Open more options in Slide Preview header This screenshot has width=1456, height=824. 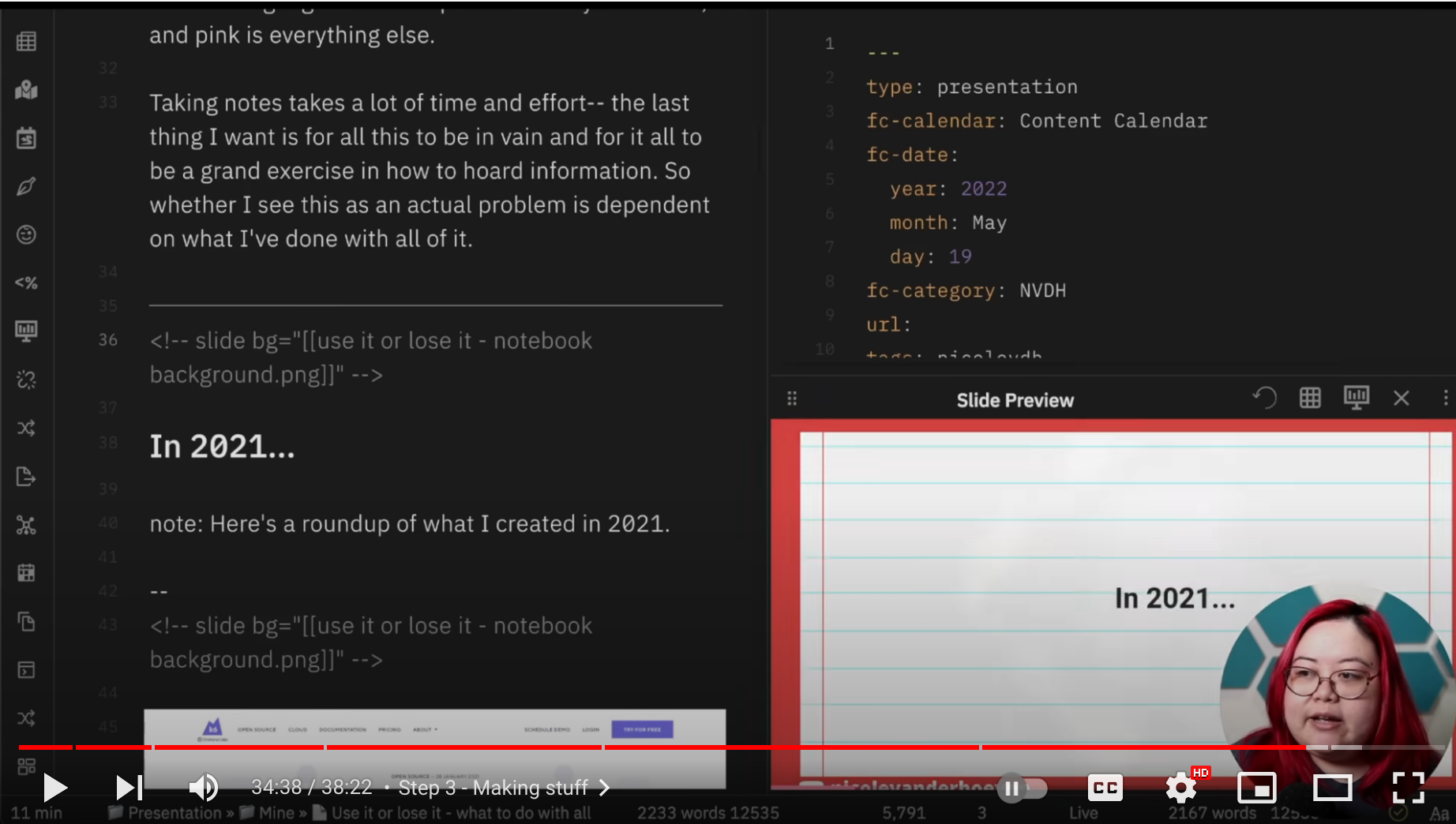1445,399
